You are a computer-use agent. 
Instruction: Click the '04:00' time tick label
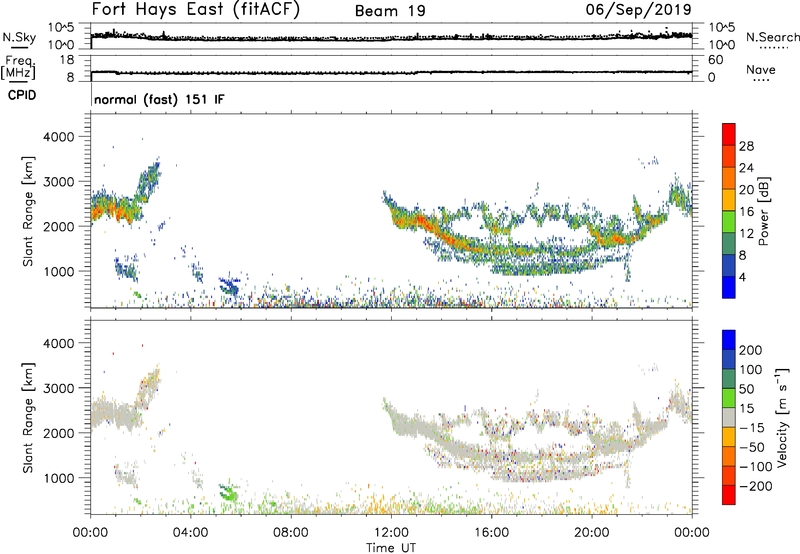[x=190, y=533]
